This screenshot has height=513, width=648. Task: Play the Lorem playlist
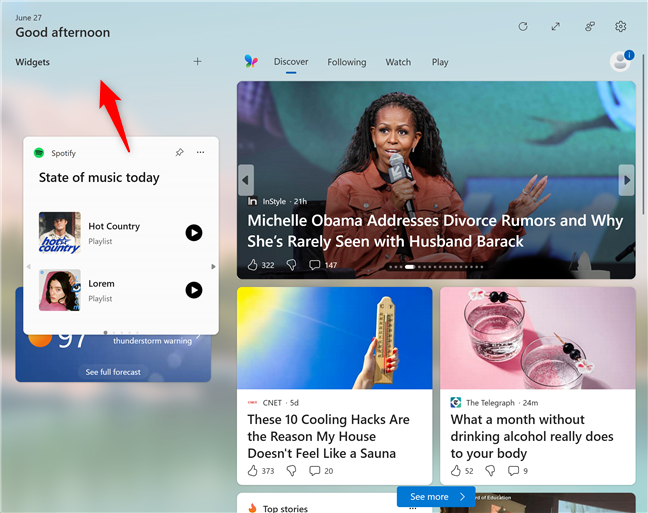click(x=194, y=290)
